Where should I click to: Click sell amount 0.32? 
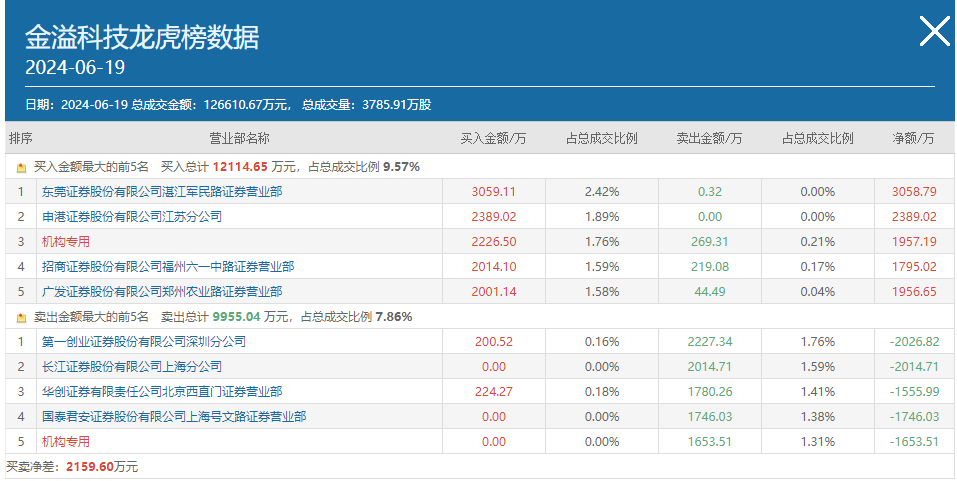point(710,192)
